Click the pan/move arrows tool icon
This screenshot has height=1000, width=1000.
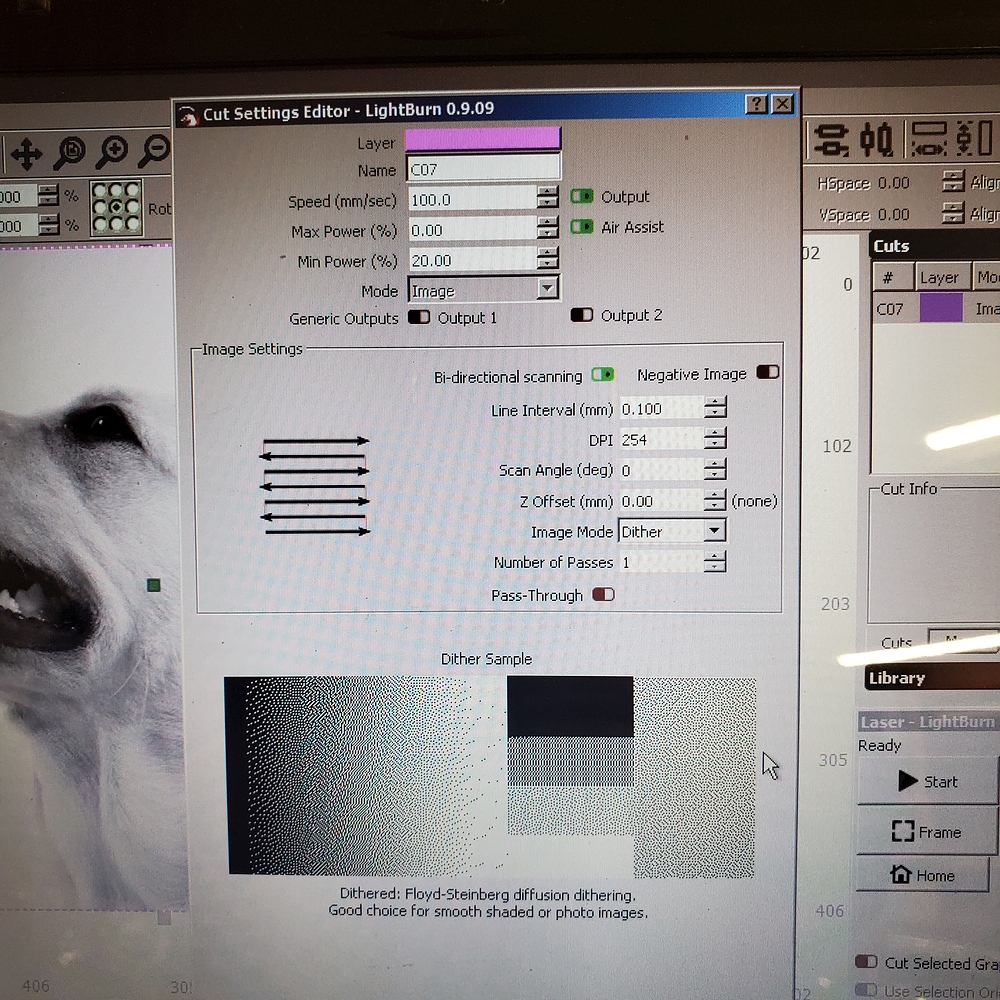(25, 153)
